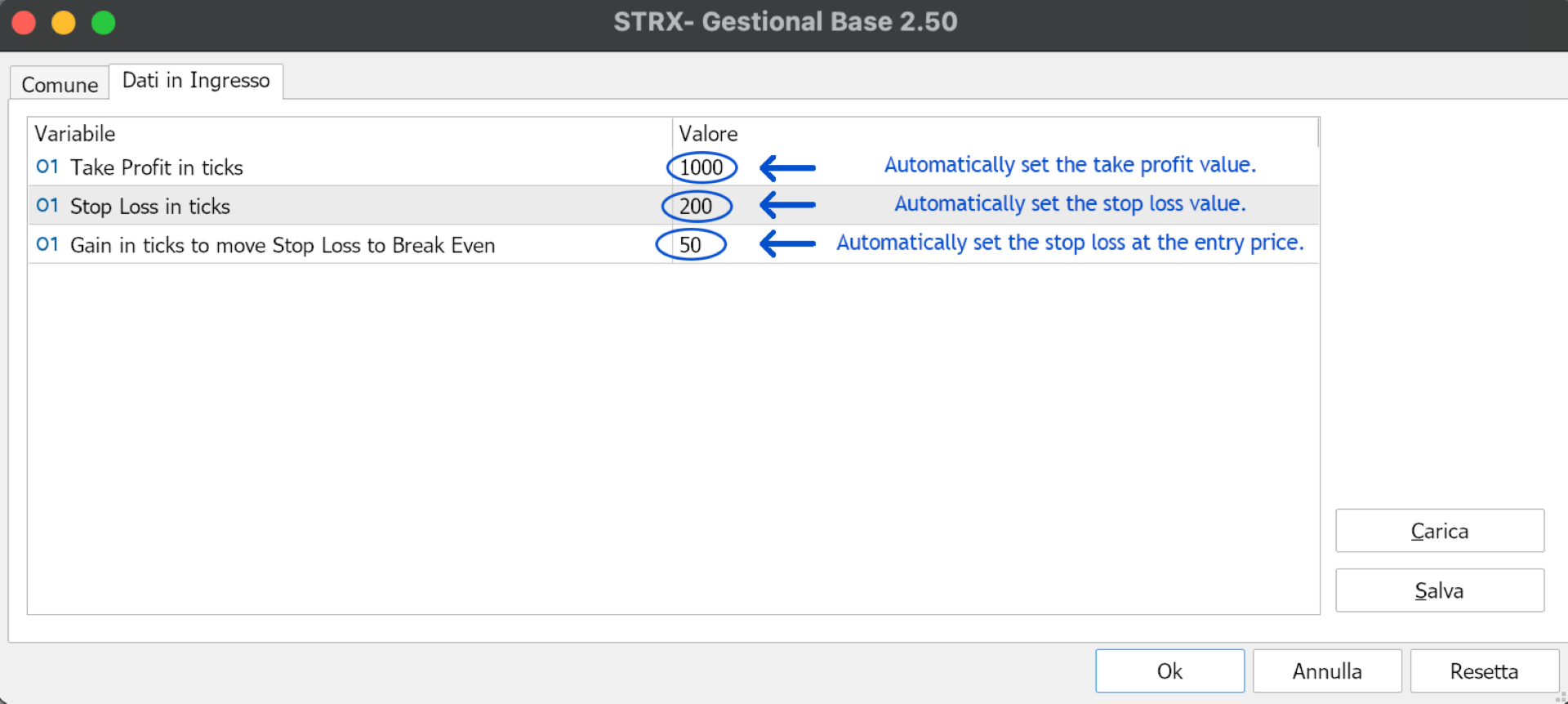Screen dimensions: 1568x704
Task: Click the Resetta button
Action: 1483,671
